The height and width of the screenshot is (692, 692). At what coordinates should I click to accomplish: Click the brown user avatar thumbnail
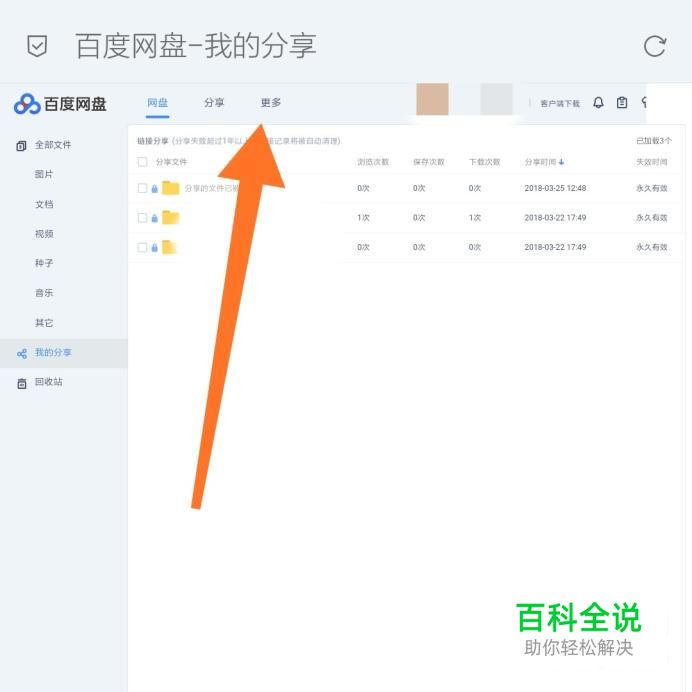tap(432, 99)
